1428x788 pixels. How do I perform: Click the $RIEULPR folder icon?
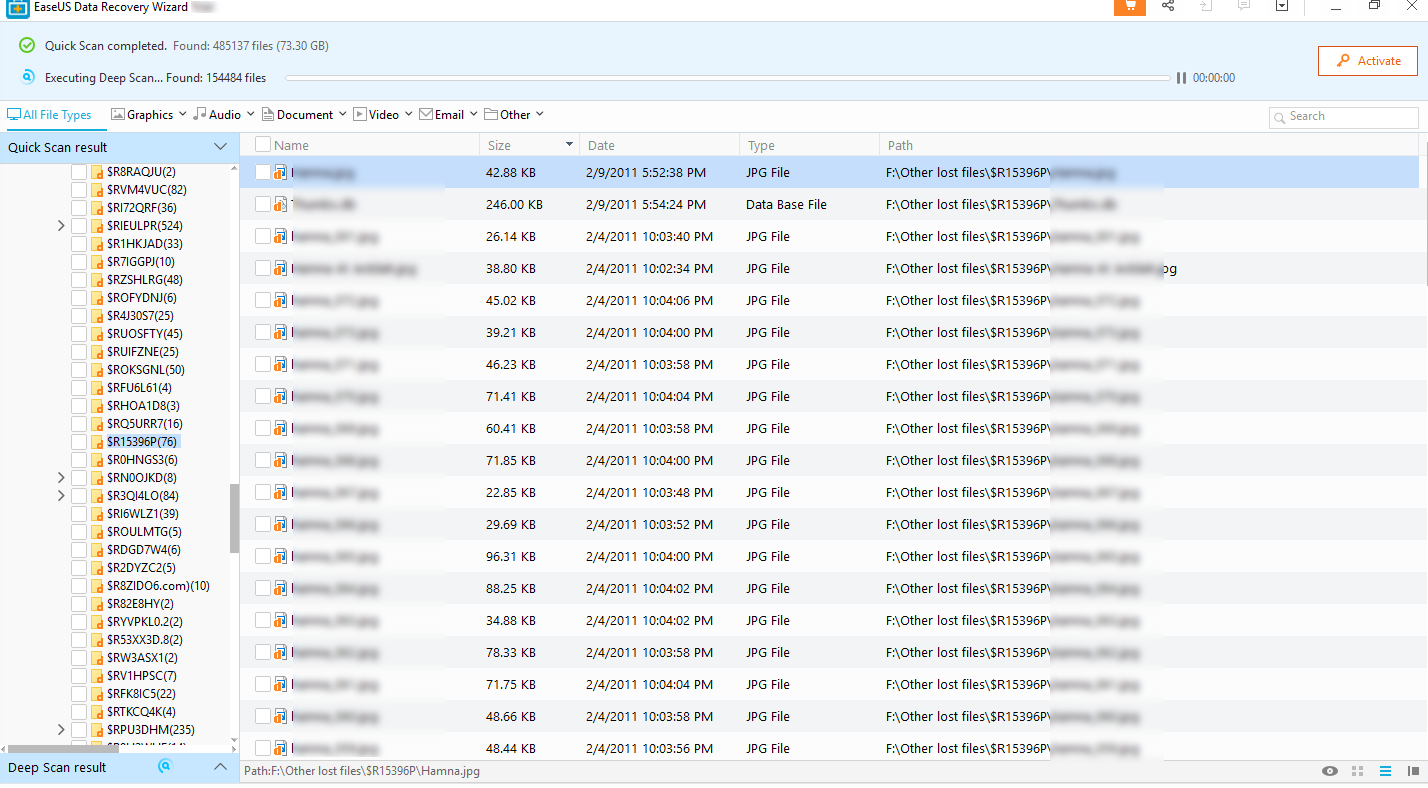[x=97, y=225]
